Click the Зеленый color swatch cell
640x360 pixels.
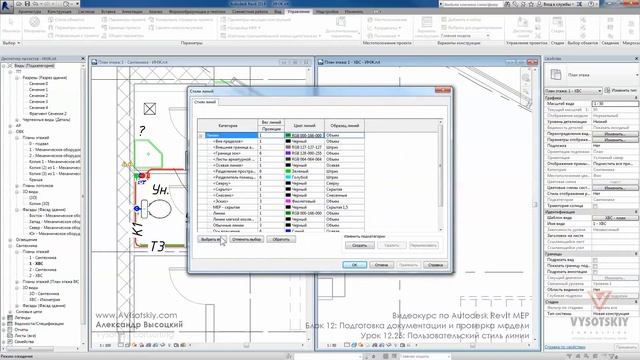click(304, 171)
